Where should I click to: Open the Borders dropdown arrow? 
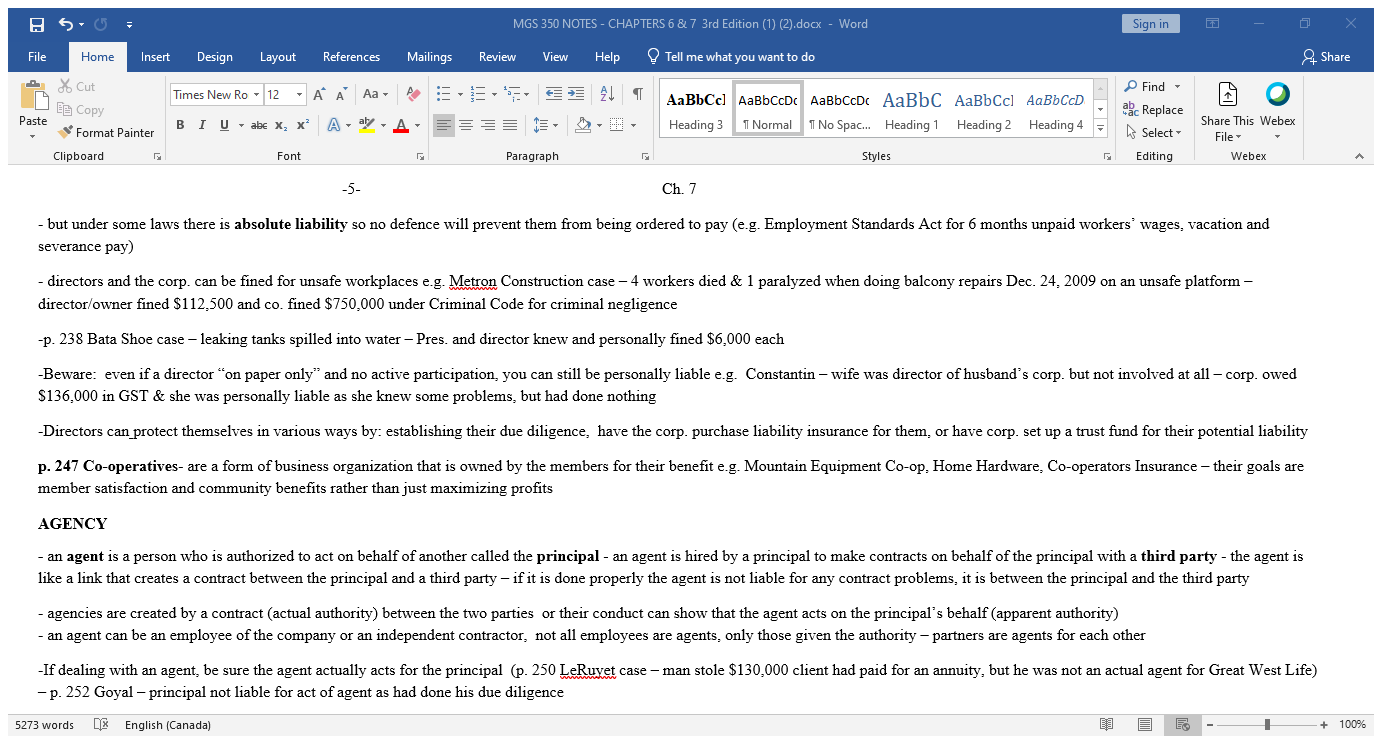(x=633, y=125)
